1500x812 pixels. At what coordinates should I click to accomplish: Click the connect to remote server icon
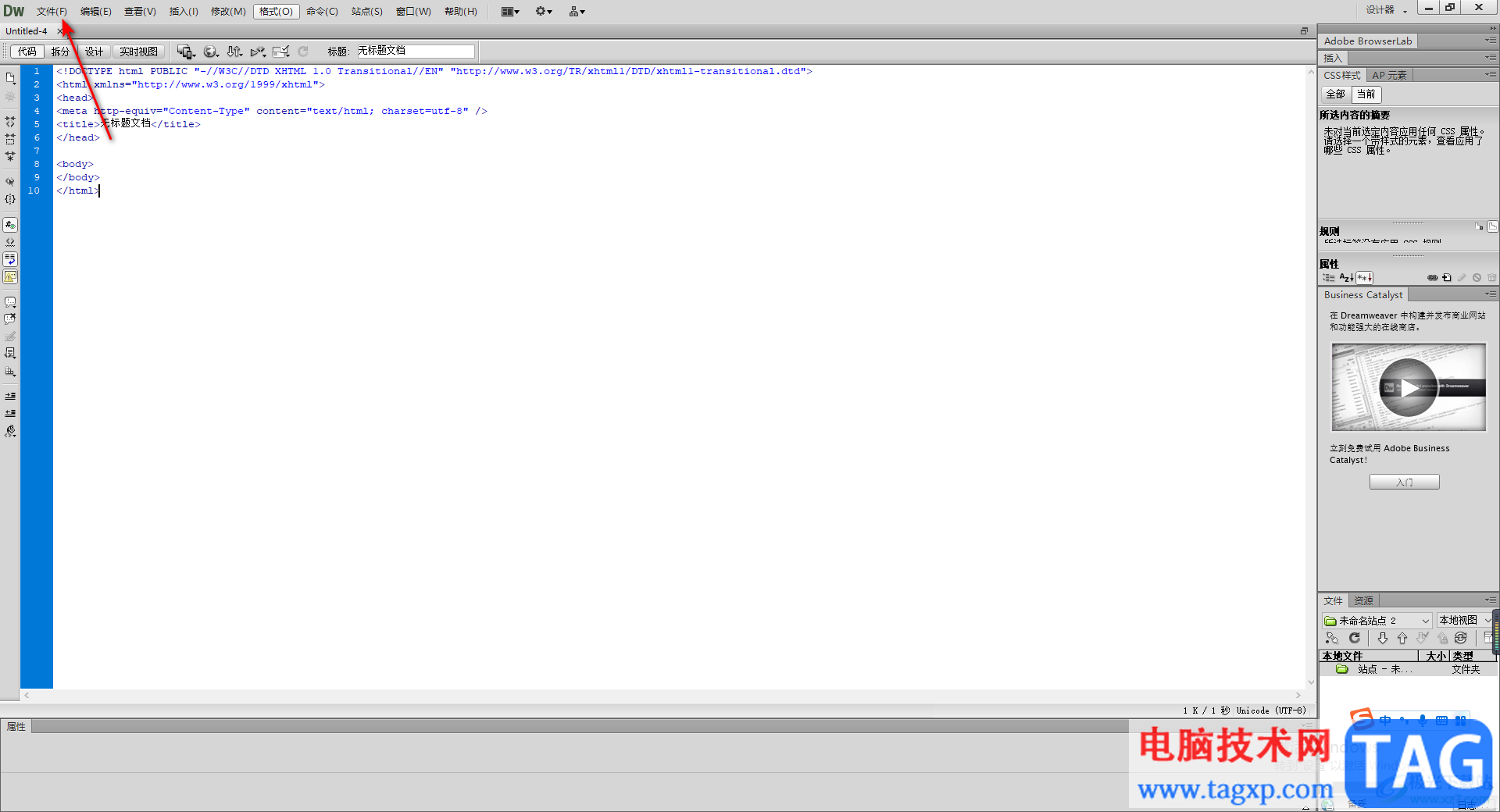(x=1332, y=638)
